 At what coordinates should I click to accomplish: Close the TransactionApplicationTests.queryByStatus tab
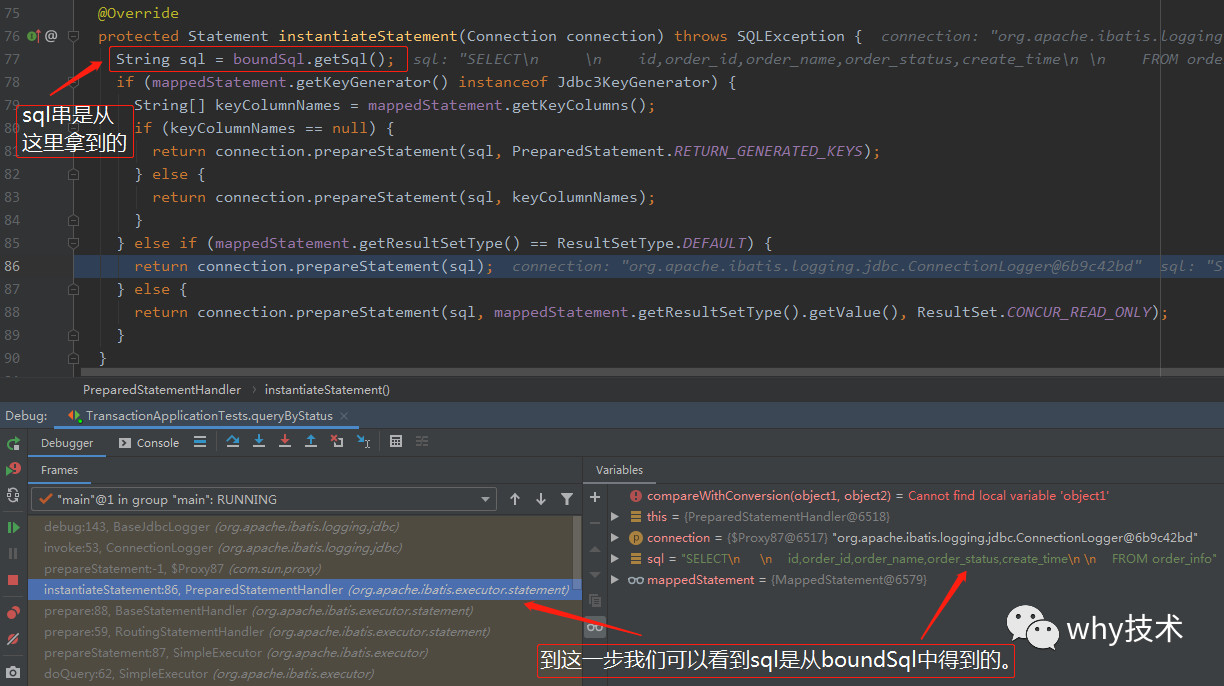tap(343, 416)
